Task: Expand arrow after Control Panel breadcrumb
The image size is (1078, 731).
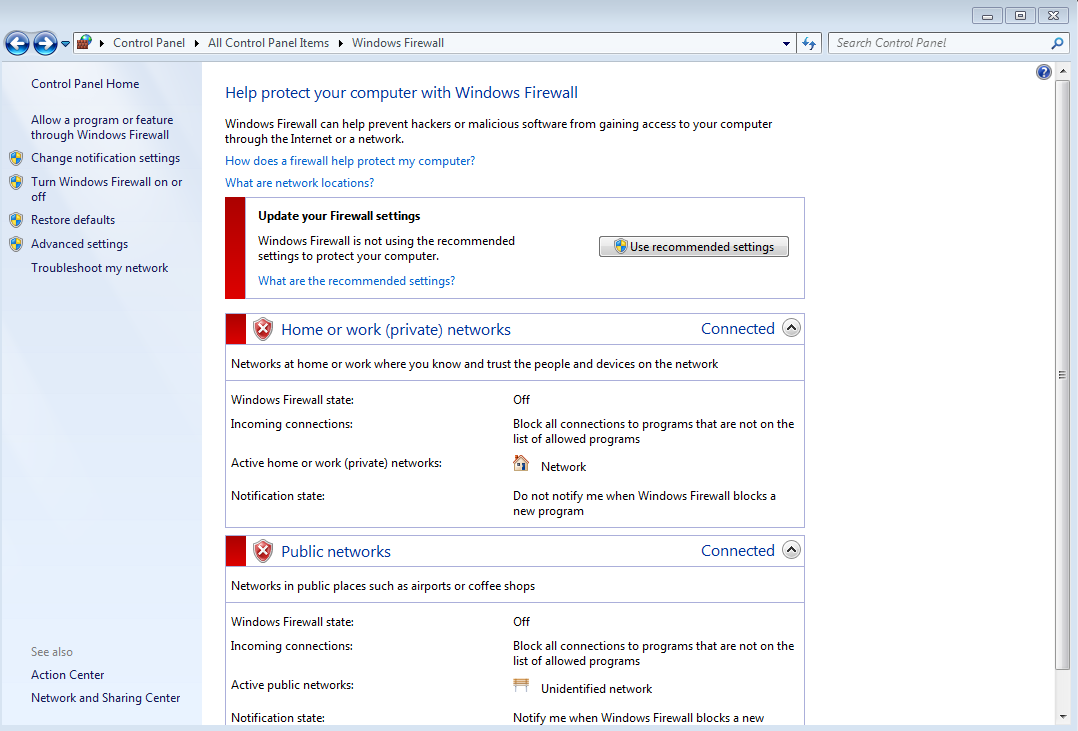Action: pos(197,43)
